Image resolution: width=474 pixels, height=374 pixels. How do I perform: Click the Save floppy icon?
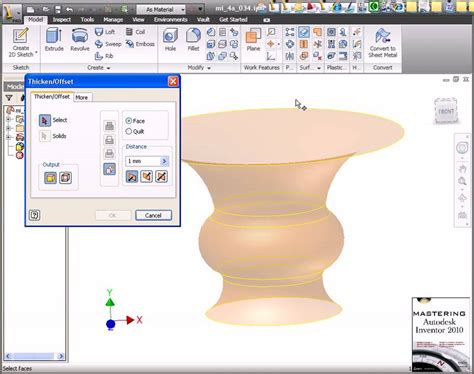pos(58,9)
